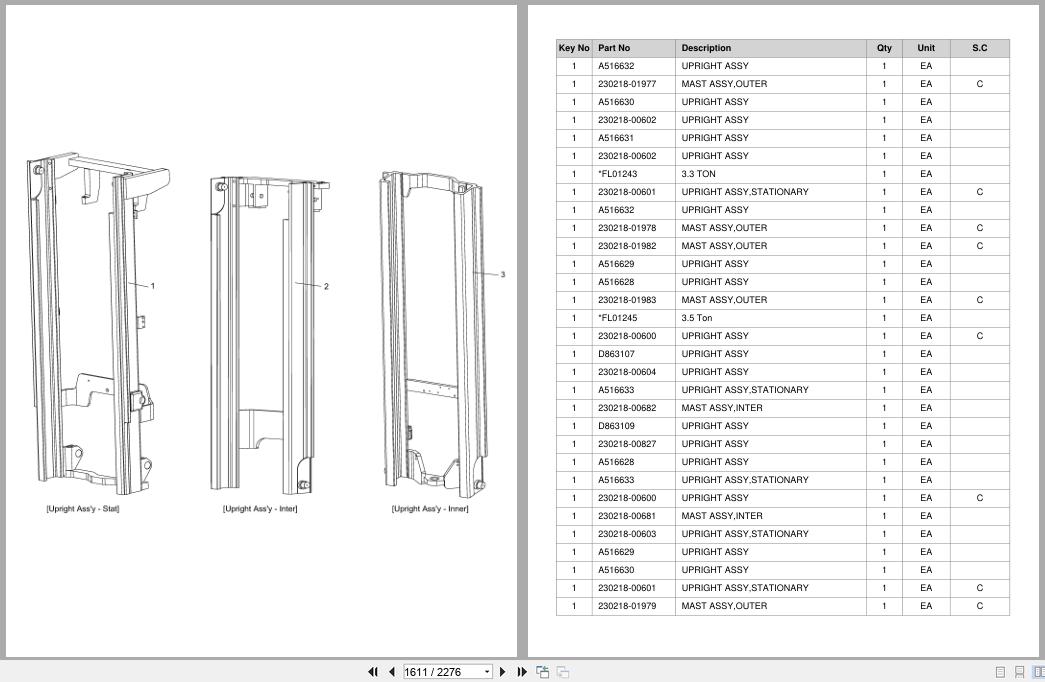This screenshot has width=1045, height=682.
Task: Select part number 230218-01978
Action: pos(626,228)
